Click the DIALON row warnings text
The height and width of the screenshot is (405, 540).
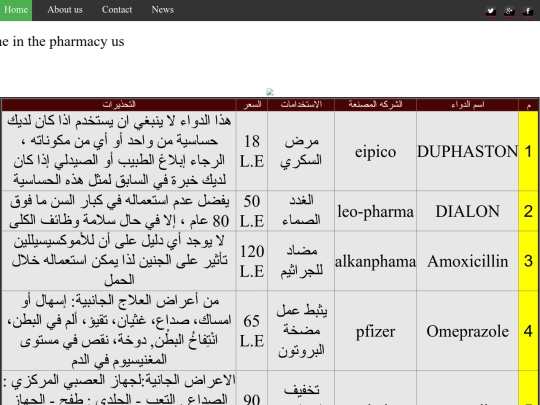pyautogui.click(x=119, y=211)
